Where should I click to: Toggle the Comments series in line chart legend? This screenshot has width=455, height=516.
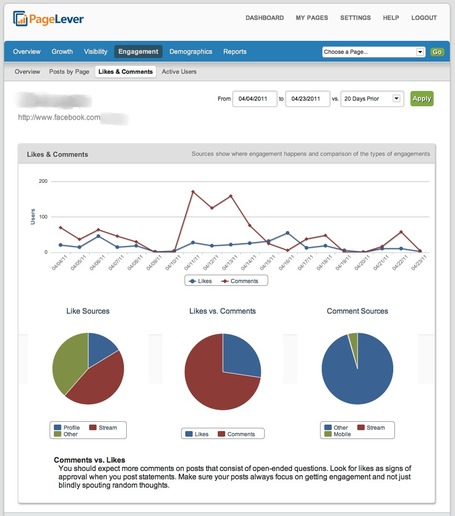pos(240,281)
